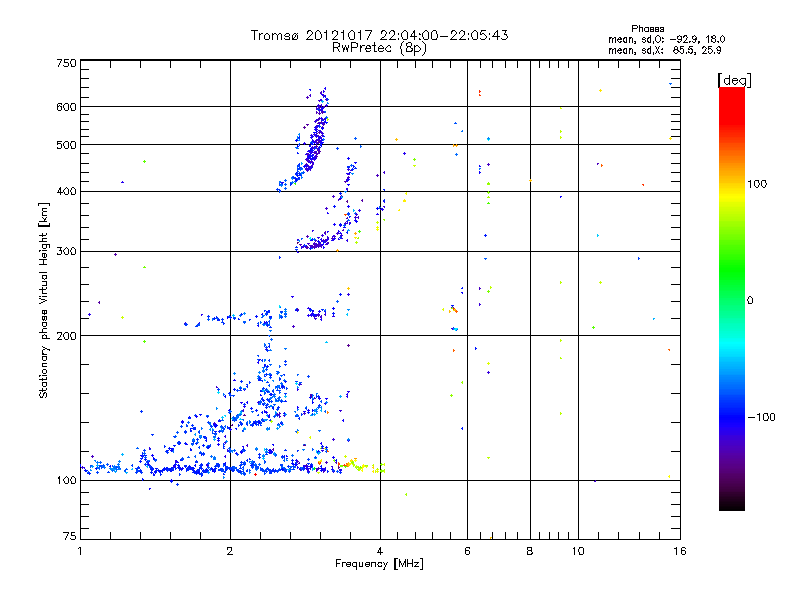Click y-axis tick label '75'
The height and width of the screenshot is (600, 800).
point(70,536)
